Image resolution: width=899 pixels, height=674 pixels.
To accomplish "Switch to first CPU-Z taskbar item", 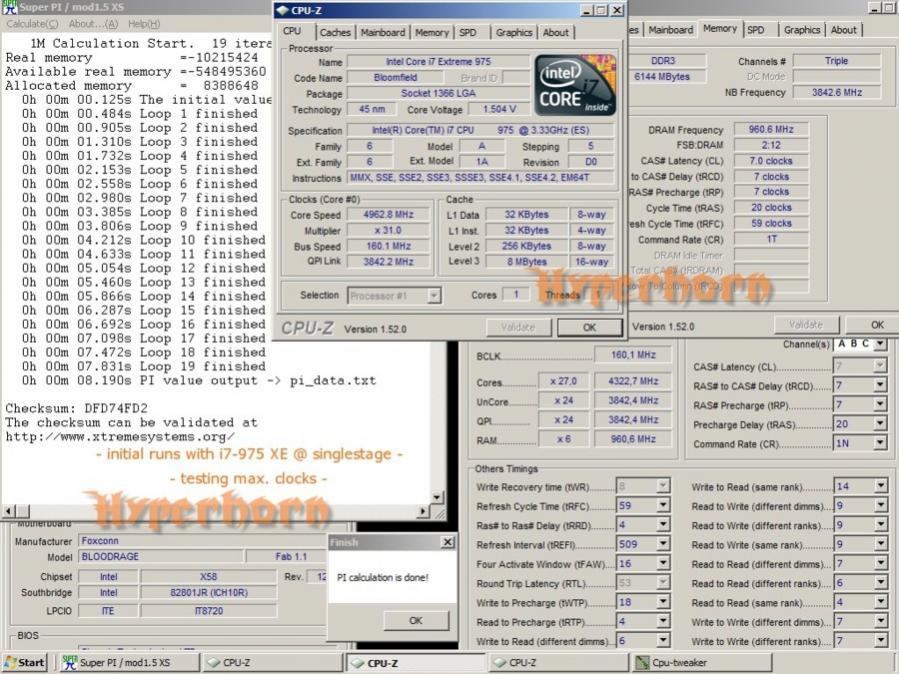I will pos(272,663).
